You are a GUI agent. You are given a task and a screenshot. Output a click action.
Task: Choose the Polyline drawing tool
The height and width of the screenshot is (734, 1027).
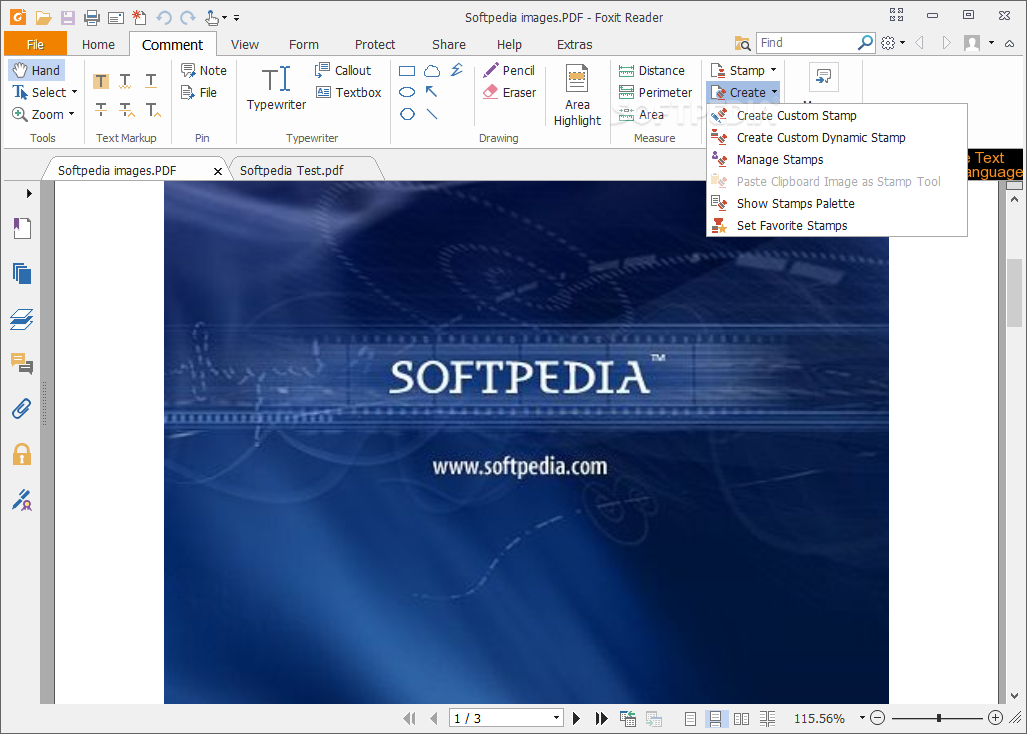tap(457, 70)
